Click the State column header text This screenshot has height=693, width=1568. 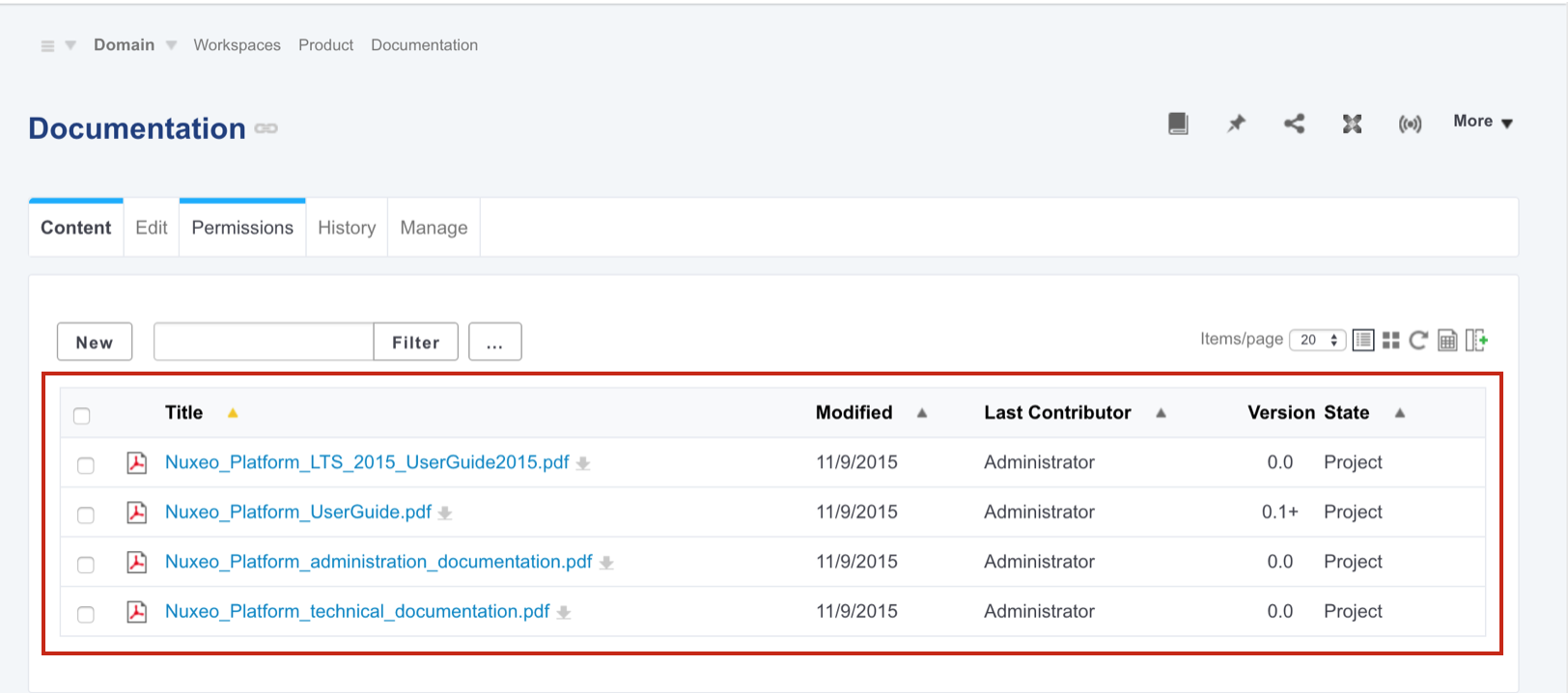[x=1347, y=413]
